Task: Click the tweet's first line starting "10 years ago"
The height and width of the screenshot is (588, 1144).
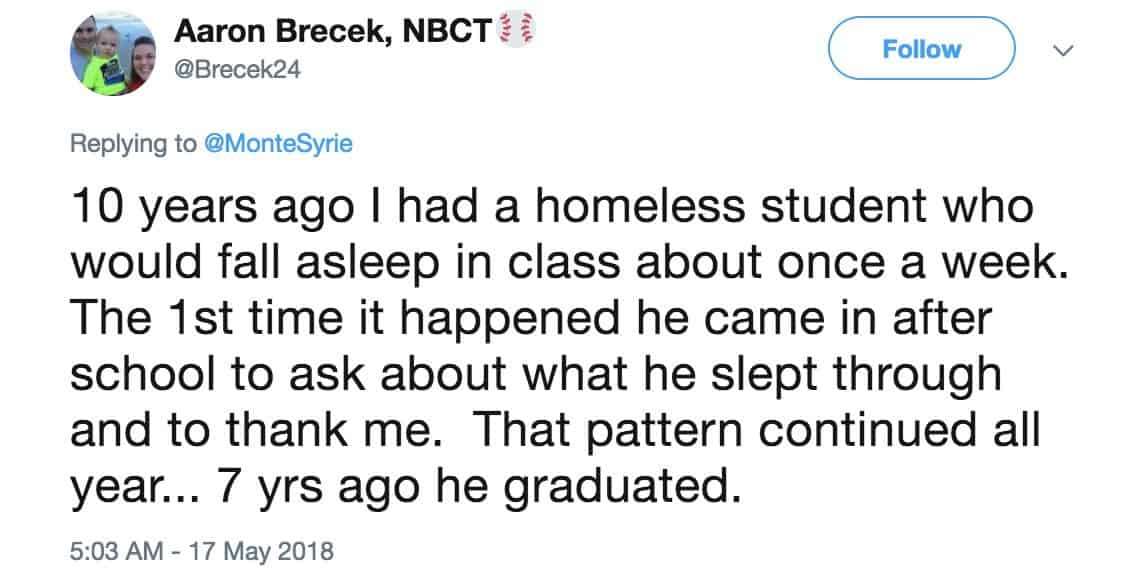Action: 550,209
